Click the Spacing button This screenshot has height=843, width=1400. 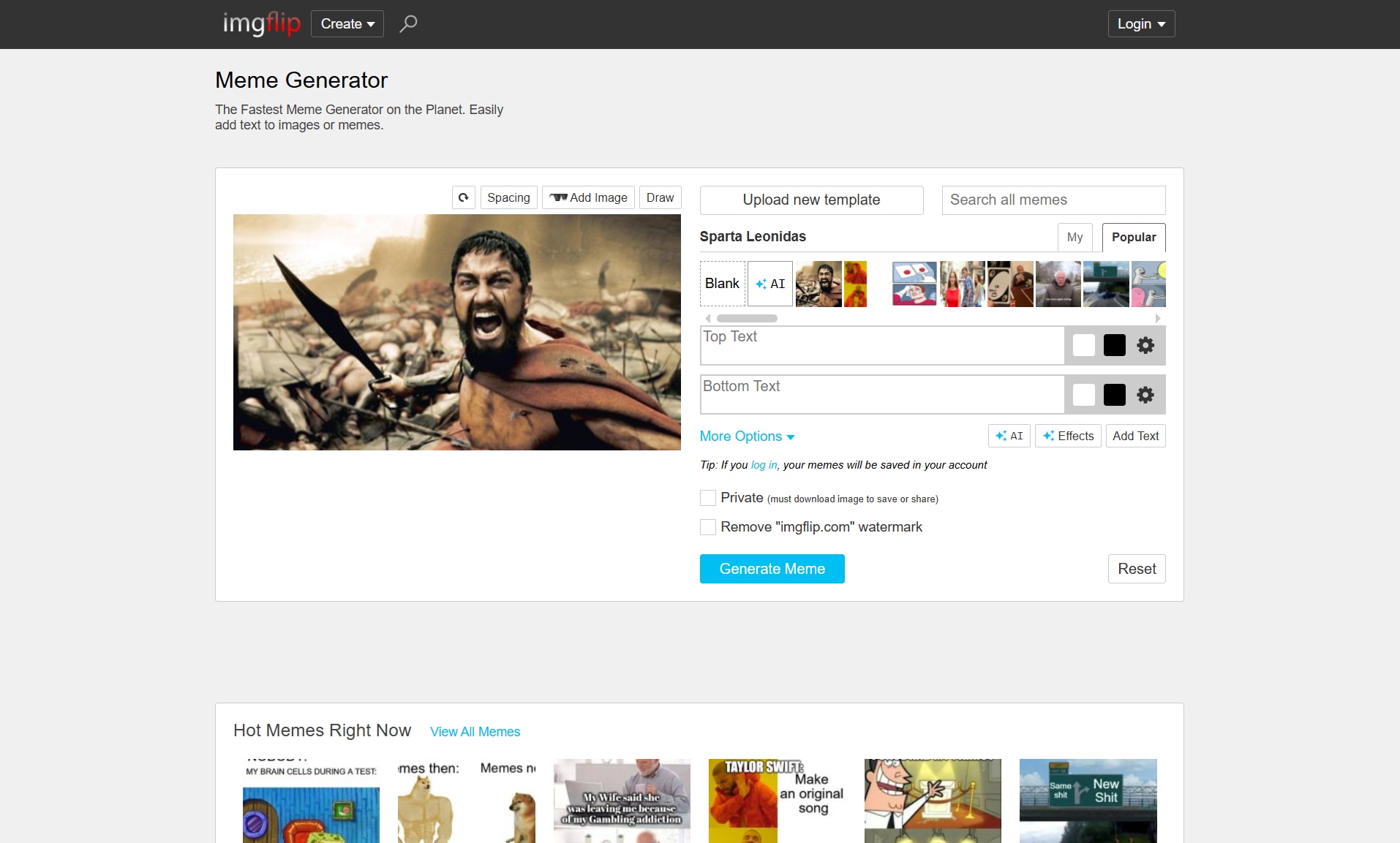point(508,197)
